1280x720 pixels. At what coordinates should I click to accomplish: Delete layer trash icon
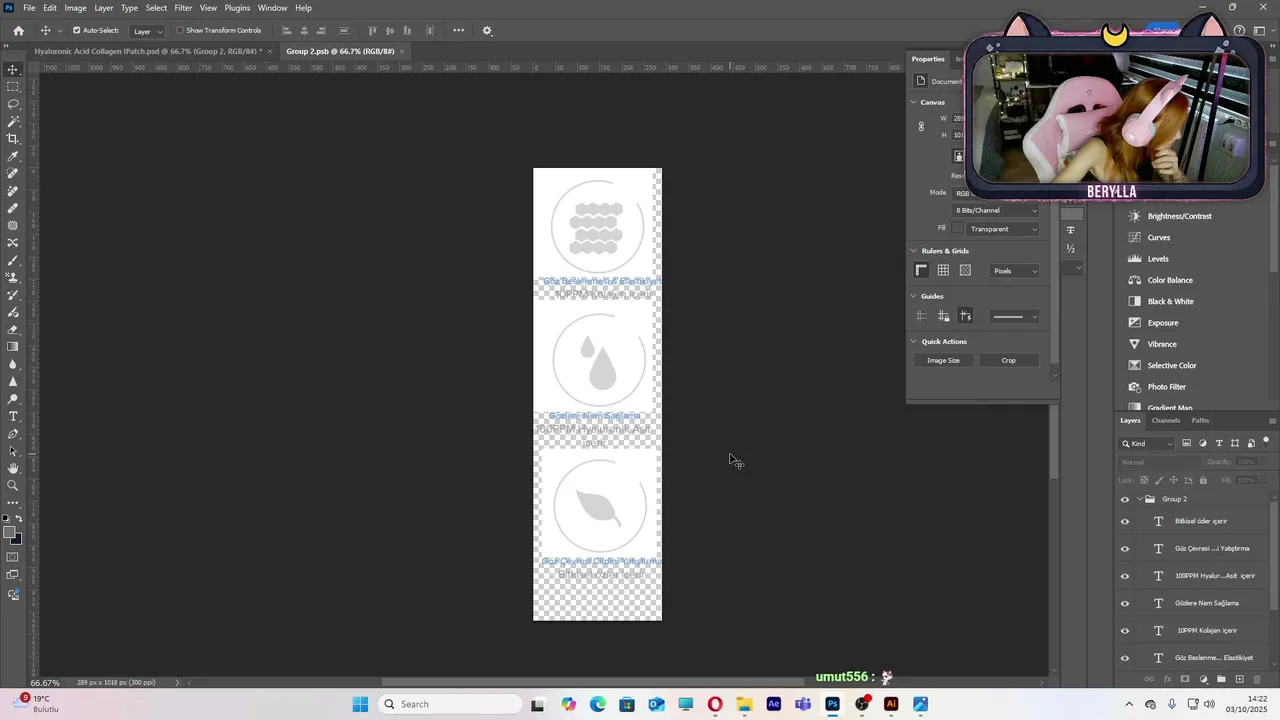click(x=1257, y=679)
